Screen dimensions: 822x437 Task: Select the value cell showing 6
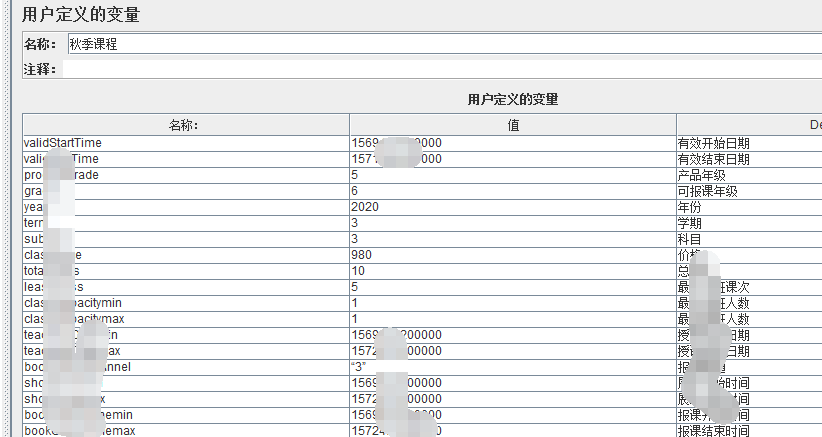[512, 191]
